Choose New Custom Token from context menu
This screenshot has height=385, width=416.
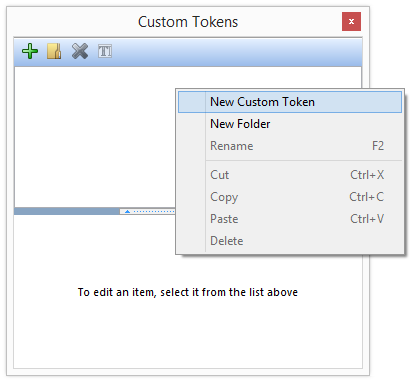(290, 102)
